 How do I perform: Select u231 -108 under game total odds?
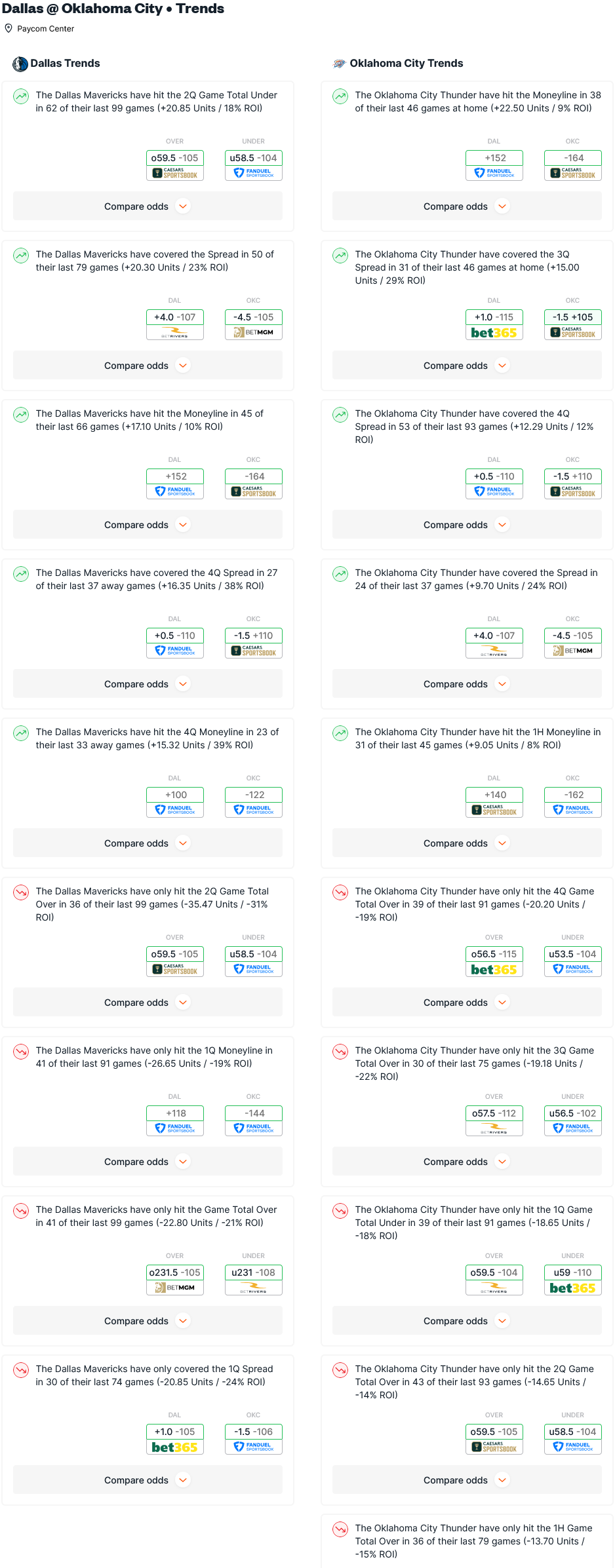click(254, 1272)
